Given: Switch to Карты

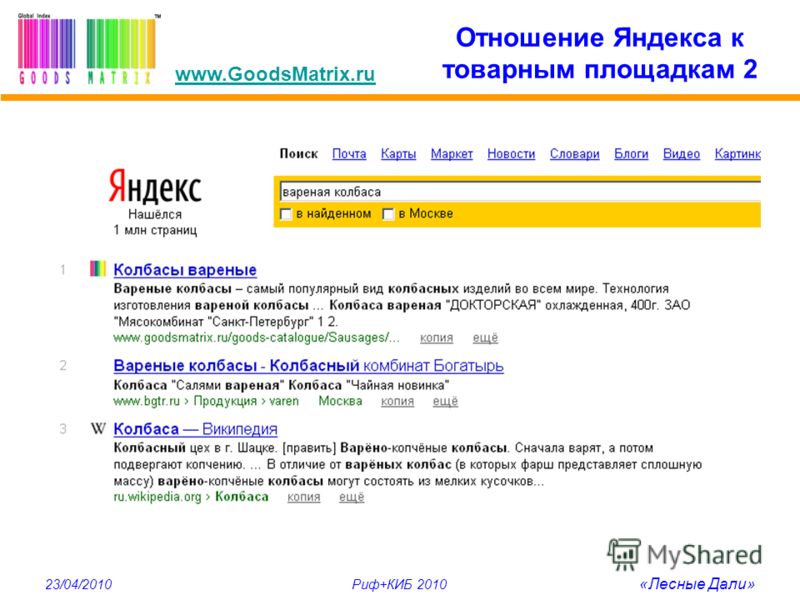Looking at the screenshot, I should pos(398,154).
